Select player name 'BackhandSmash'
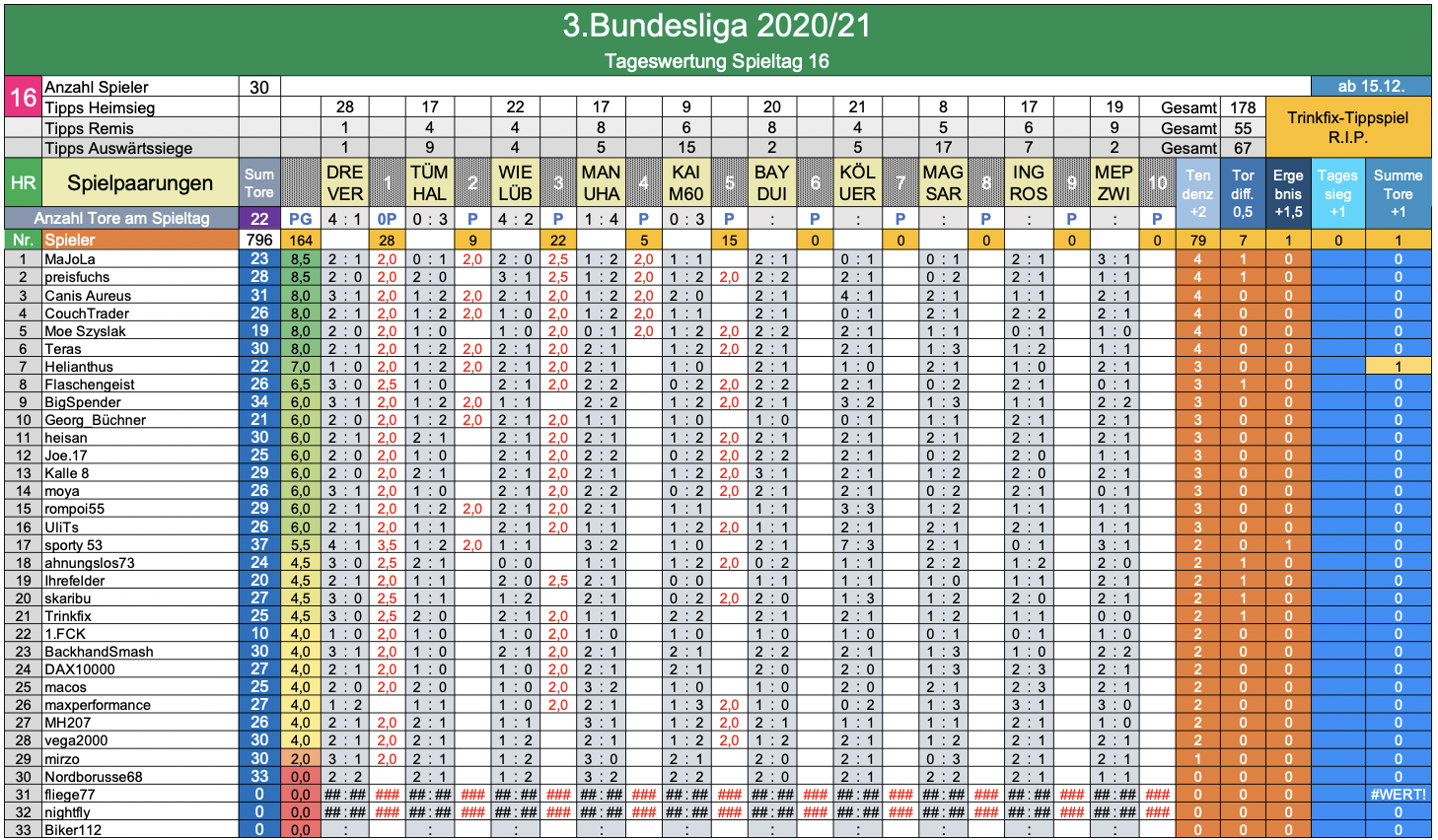 coord(99,651)
